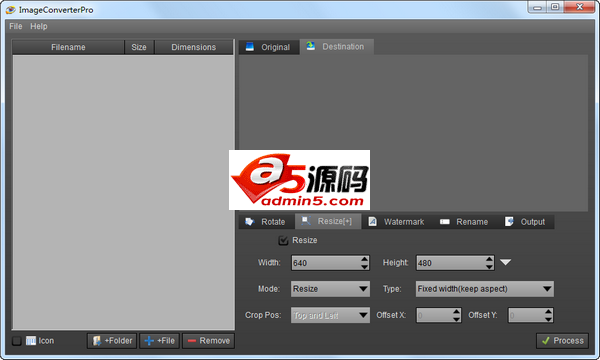The width and height of the screenshot is (600, 360).
Task: Click the Offset X input field
Action: click(434, 315)
